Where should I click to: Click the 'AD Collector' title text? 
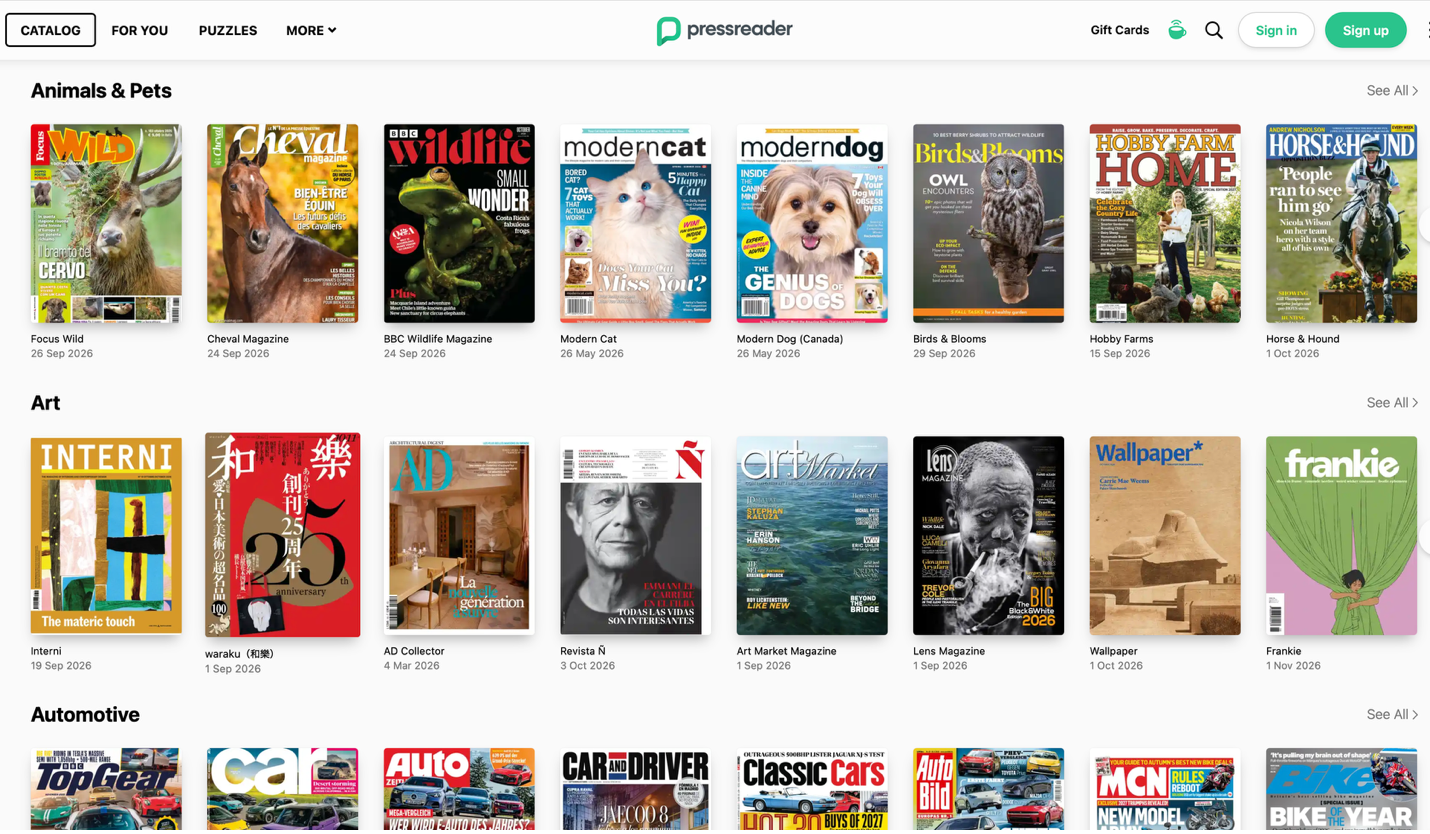tap(414, 651)
